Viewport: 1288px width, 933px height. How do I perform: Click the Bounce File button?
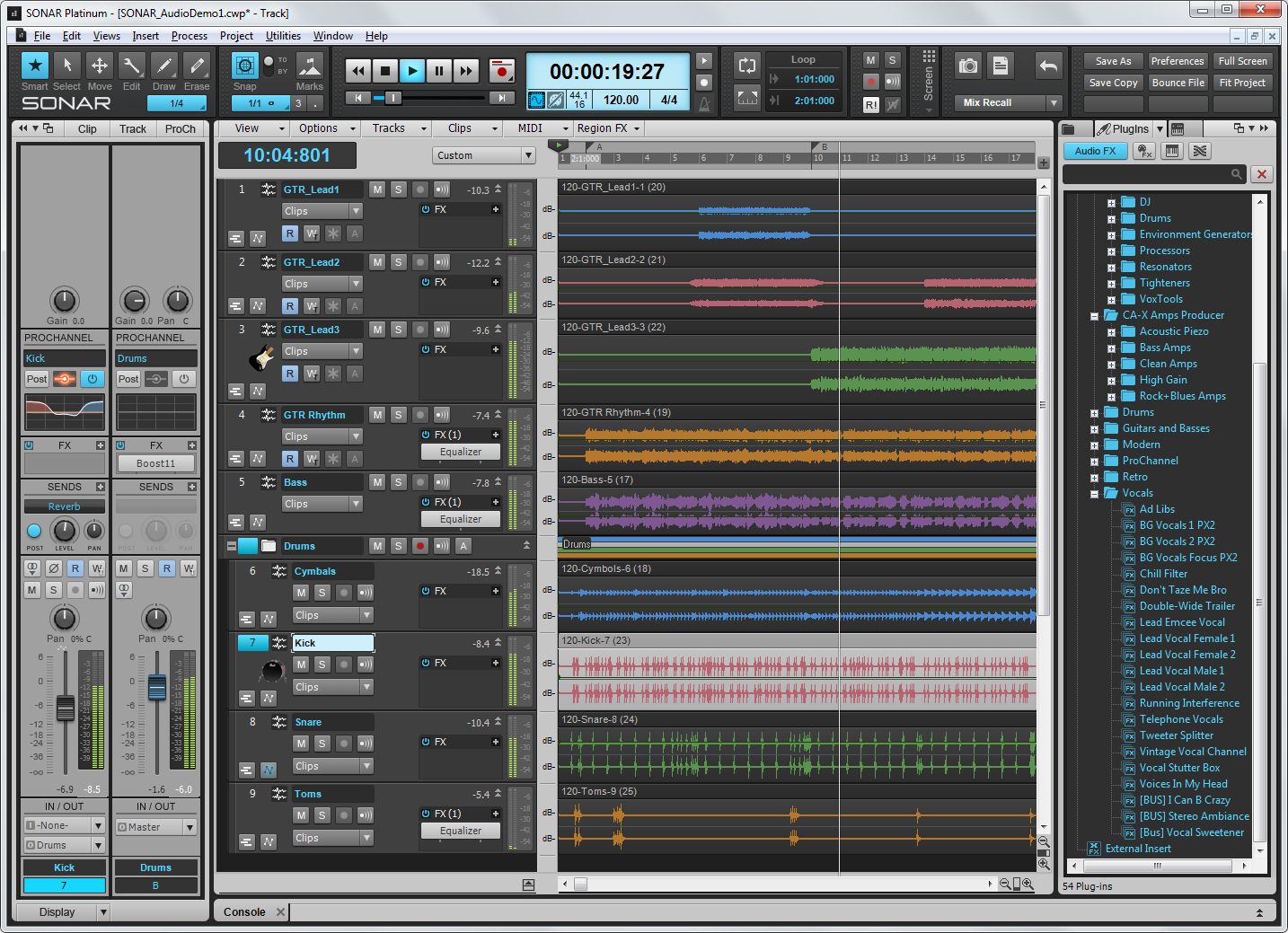(1177, 83)
